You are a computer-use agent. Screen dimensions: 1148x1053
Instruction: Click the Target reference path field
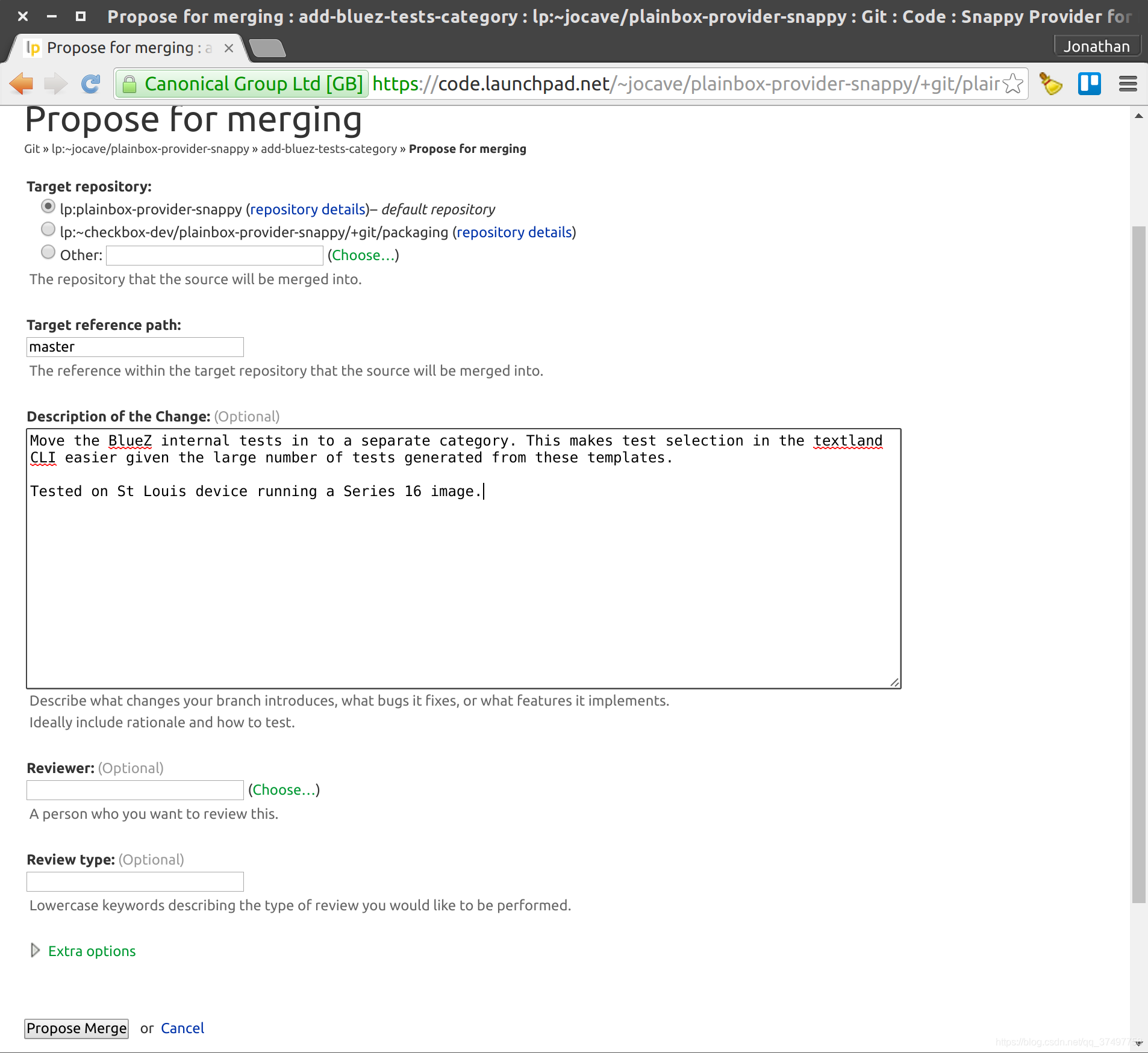[135, 347]
